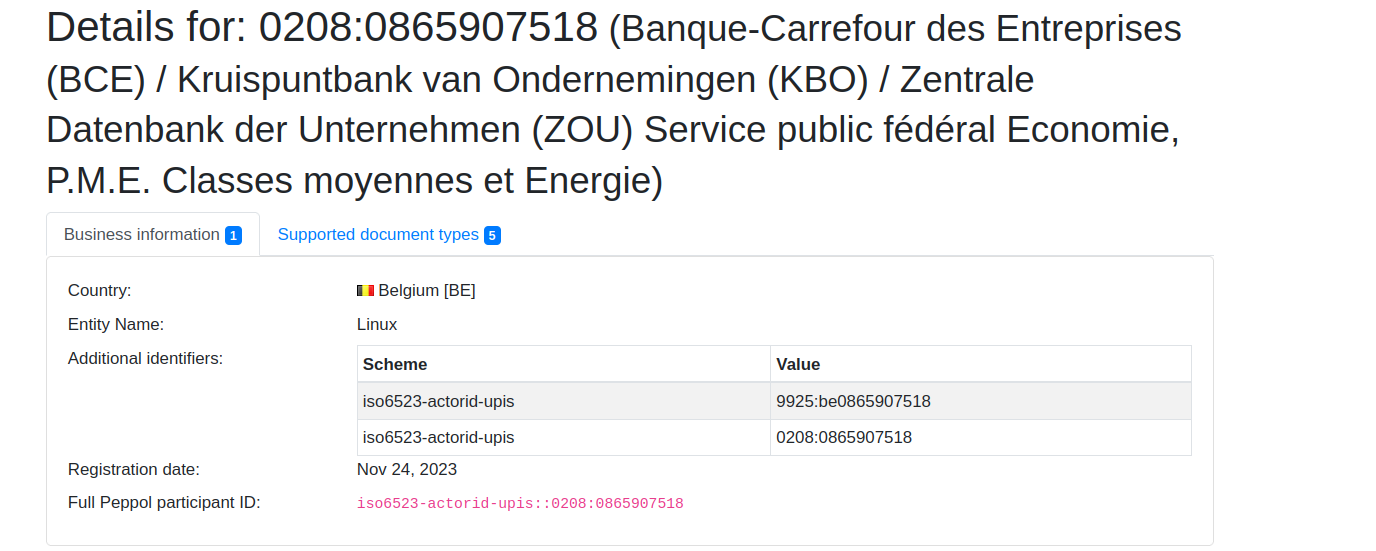The width and height of the screenshot is (1376, 551).
Task: Click the Business information count badge
Action: [233, 236]
